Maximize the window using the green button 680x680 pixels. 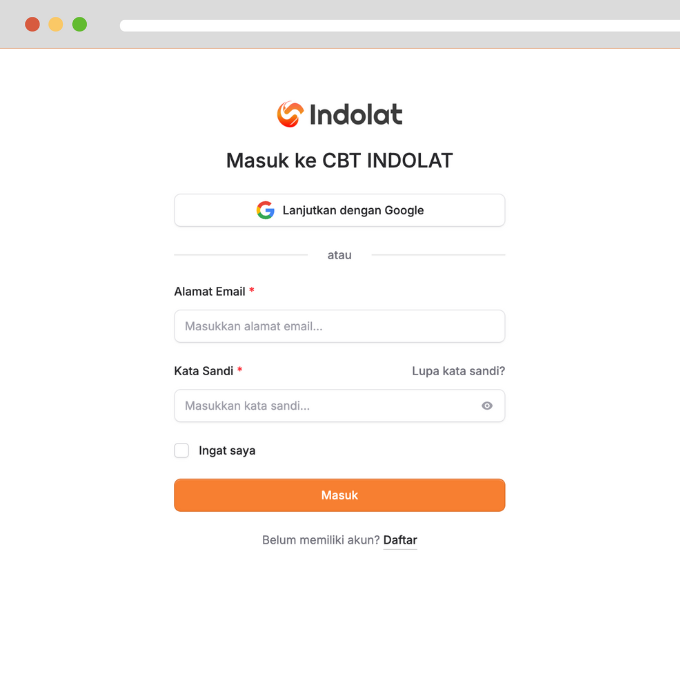(79, 24)
